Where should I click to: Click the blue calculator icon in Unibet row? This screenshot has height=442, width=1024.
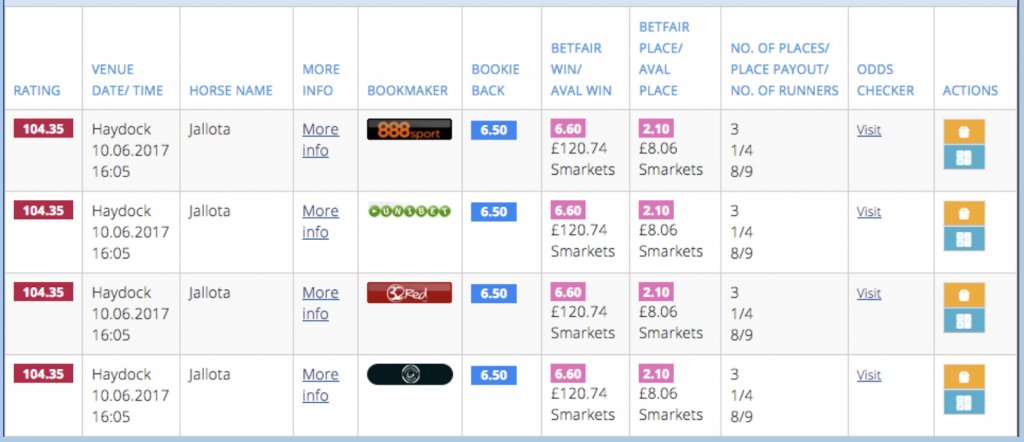click(964, 239)
